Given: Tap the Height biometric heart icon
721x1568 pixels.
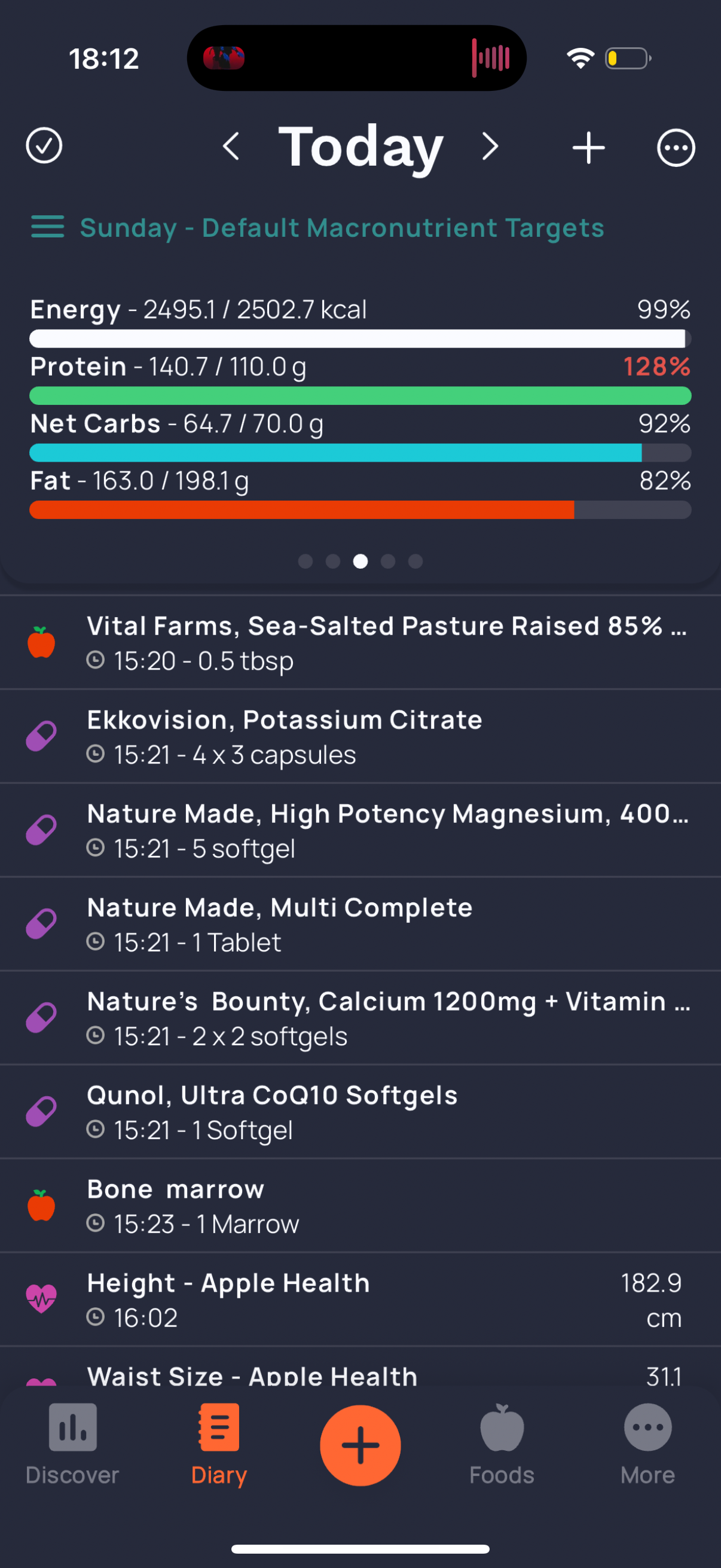Looking at the screenshot, I should coord(41,1298).
